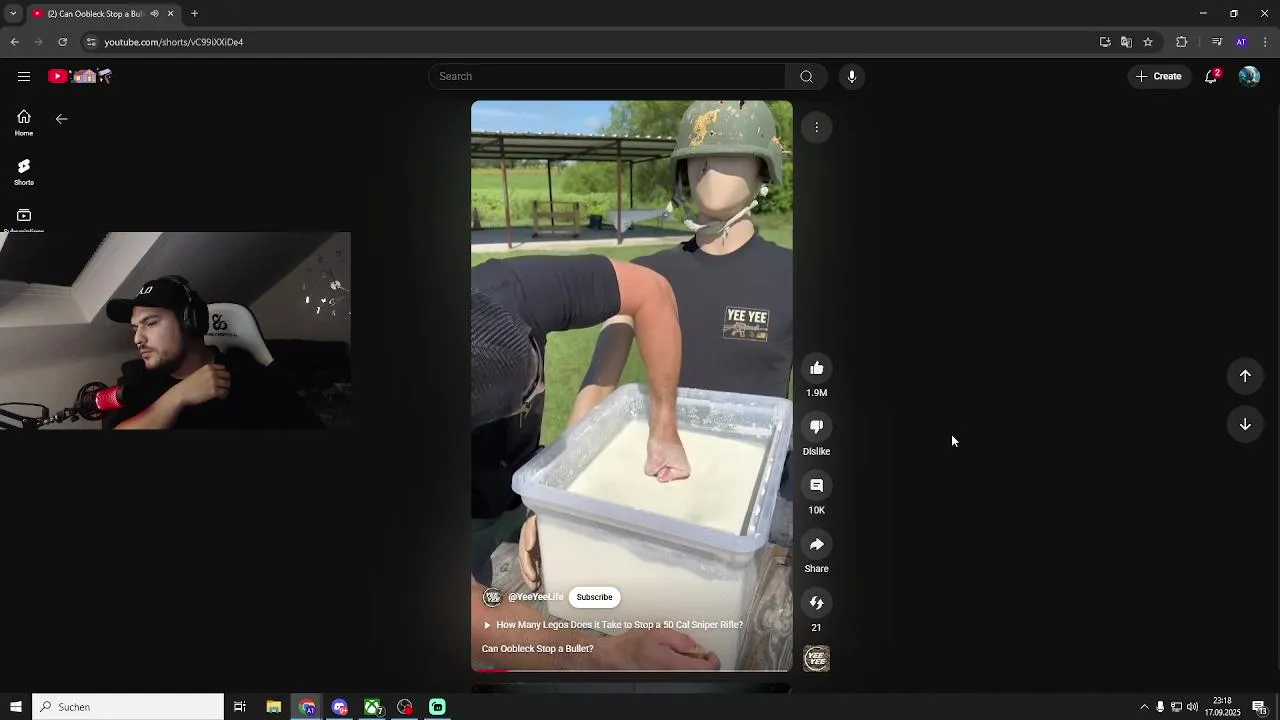Open Chrome's three-dot menu

click(x=1266, y=42)
